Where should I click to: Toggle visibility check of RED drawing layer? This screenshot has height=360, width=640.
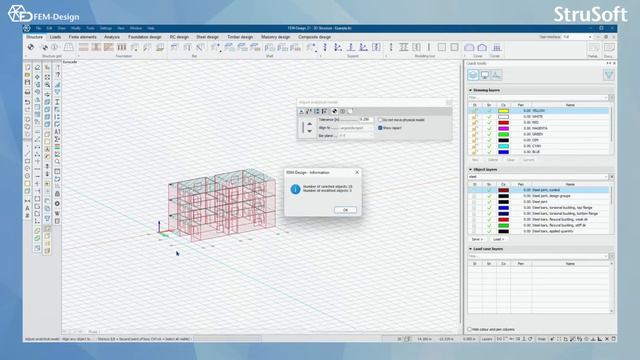coord(489,122)
